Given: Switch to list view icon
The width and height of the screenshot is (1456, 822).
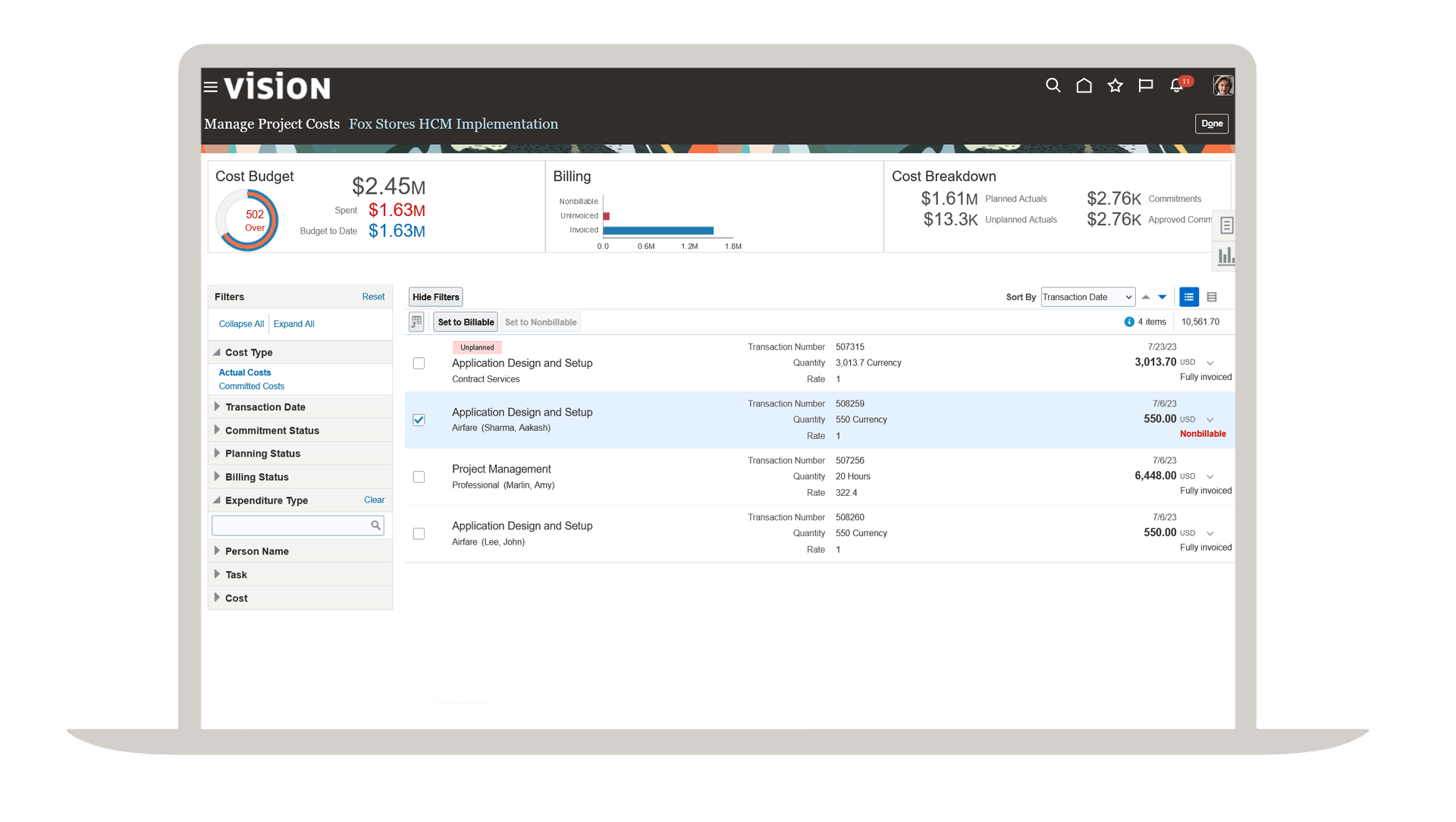Looking at the screenshot, I should (x=1188, y=297).
